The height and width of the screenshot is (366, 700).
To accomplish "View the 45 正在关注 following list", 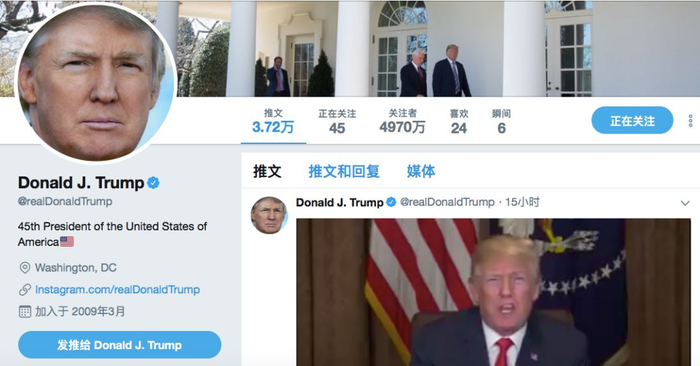I will pos(337,121).
